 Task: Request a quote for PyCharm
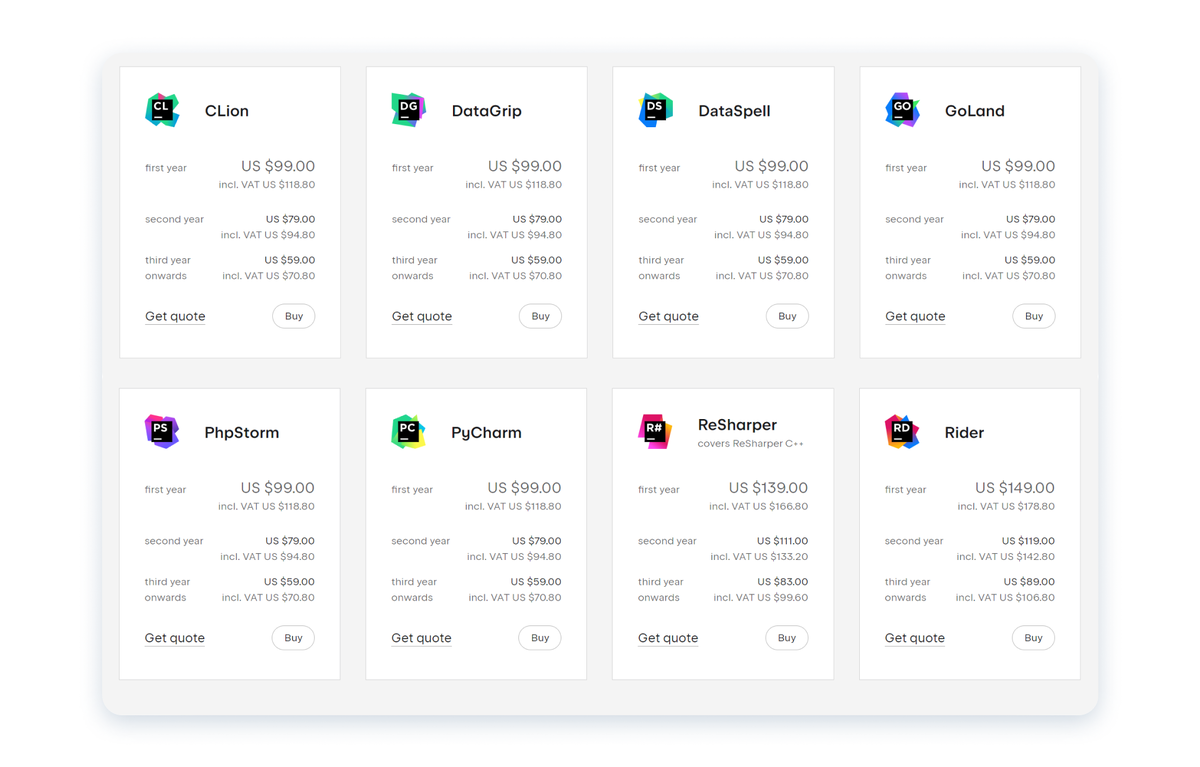[x=421, y=638]
